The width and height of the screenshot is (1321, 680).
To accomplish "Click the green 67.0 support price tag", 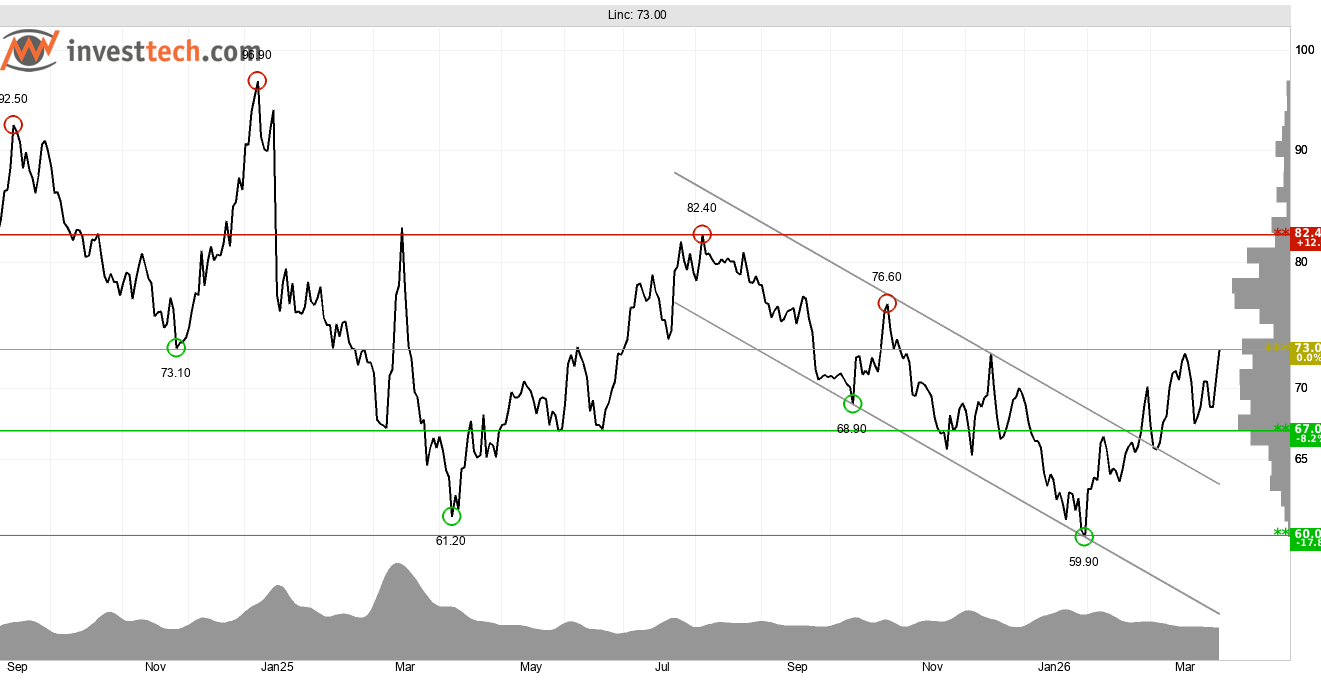I will point(1306,434).
